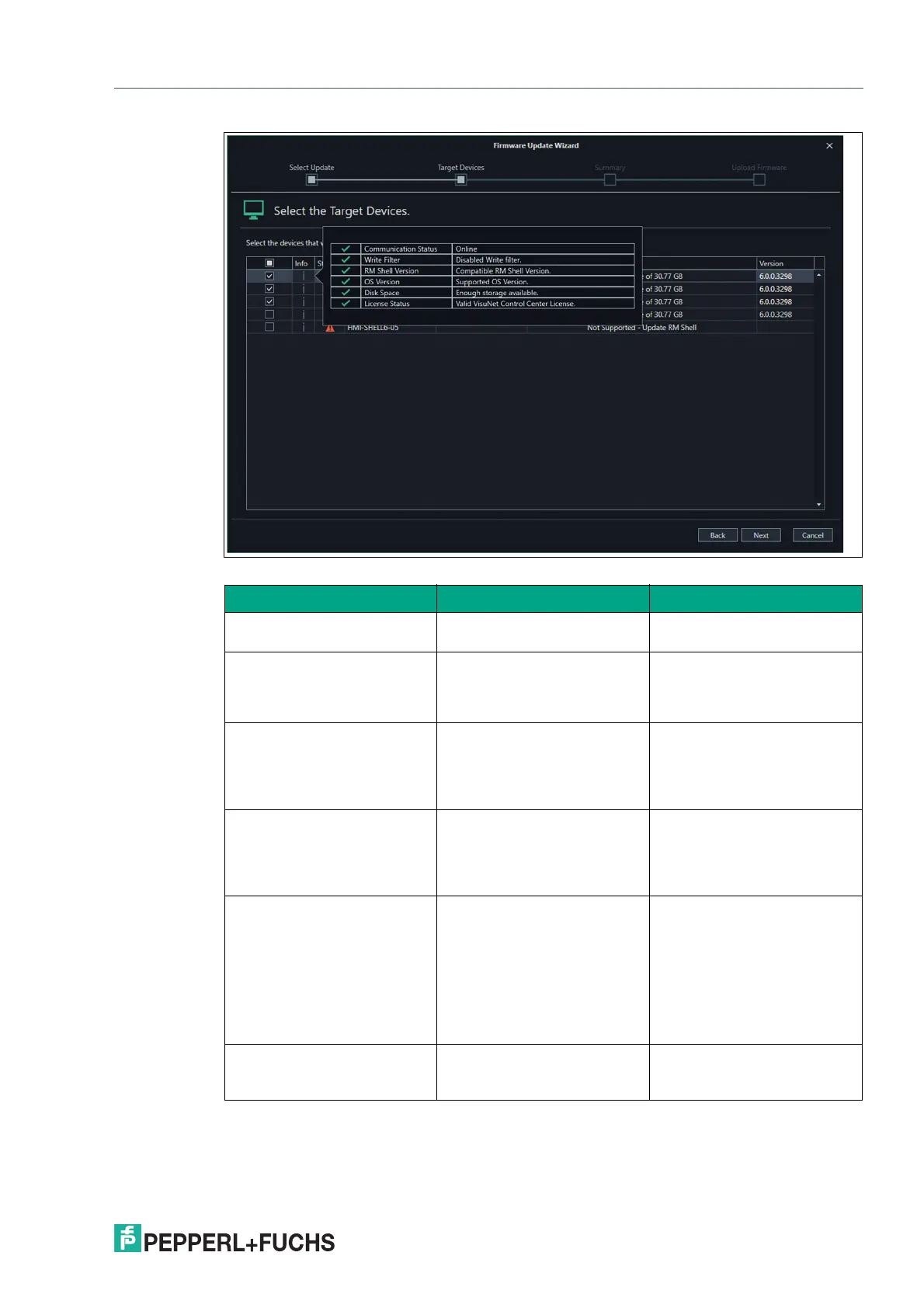Select the 'Communication Status' label in the tooltip
The height and width of the screenshot is (1308, 924).
[401, 249]
